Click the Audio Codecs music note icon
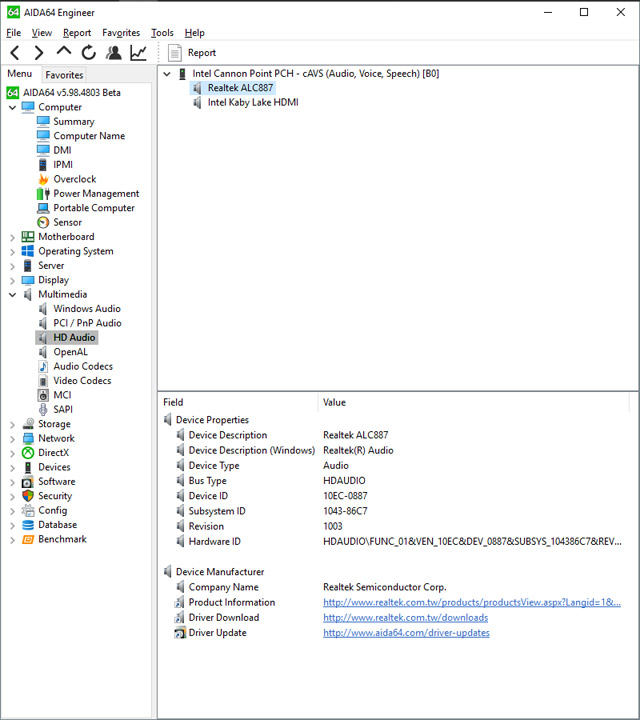The height and width of the screenshot is (720, 640). pos(43,366)
